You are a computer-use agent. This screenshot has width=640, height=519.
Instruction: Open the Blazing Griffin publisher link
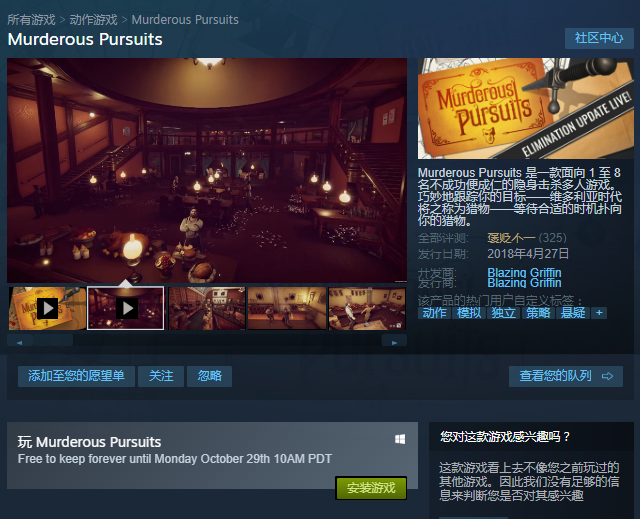pos(524,283)
